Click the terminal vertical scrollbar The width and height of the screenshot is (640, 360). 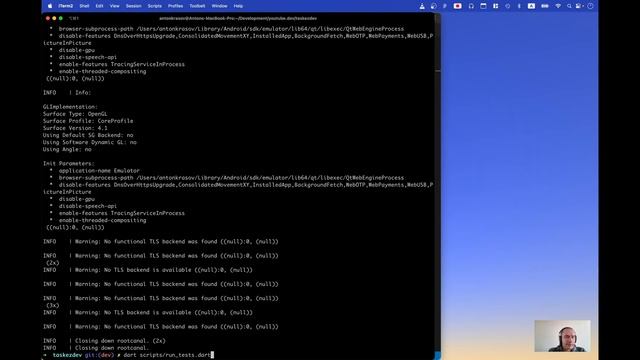click(x=438, y=186)
